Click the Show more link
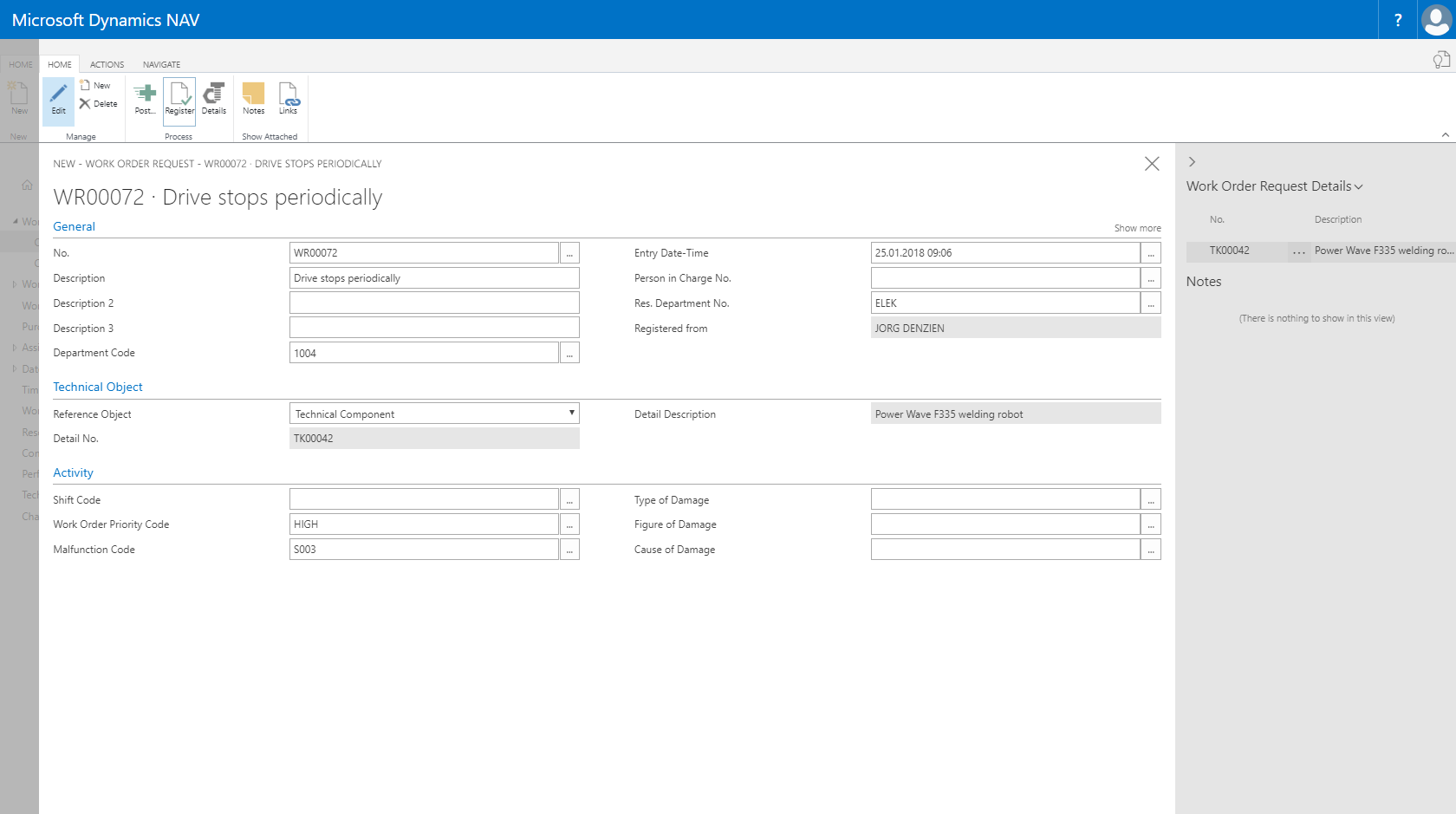 1137,227
